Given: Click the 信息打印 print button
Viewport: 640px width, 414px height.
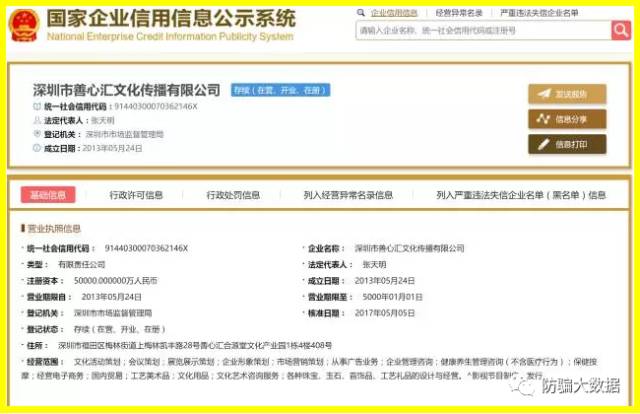Looking at the screenshot, I should tap(567, 144).
